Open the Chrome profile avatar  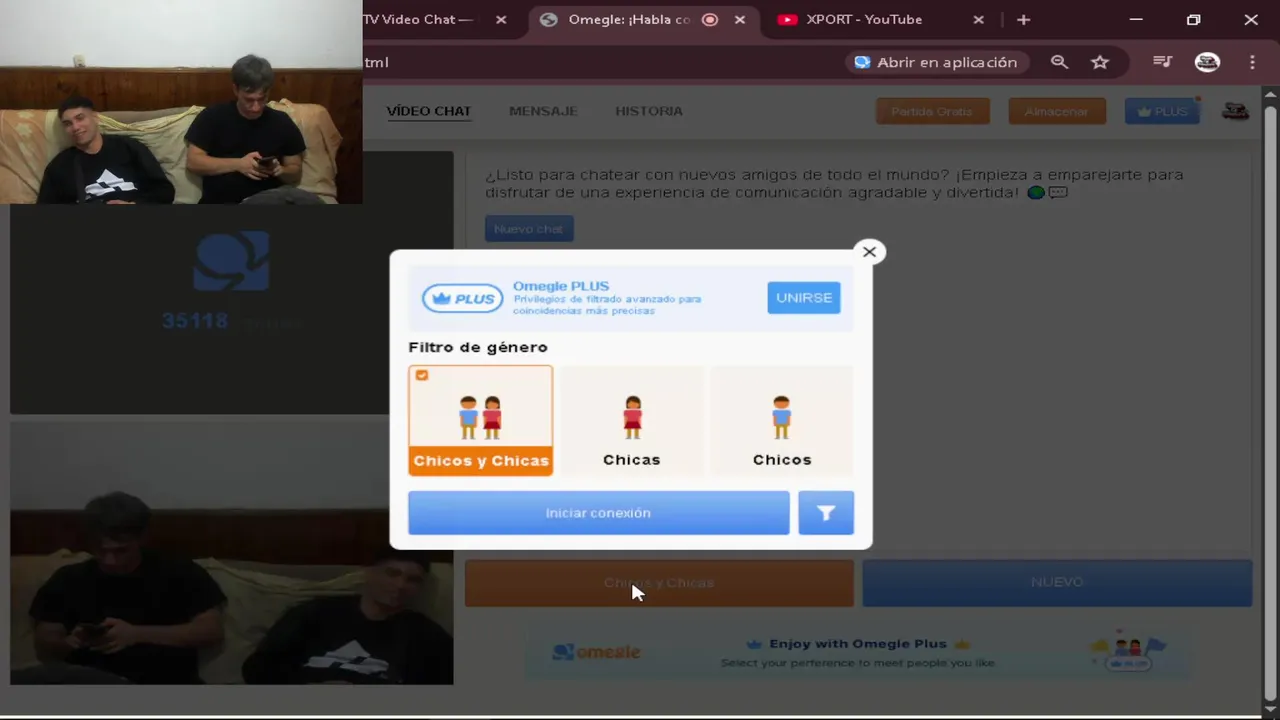[x=1207, y=62]
